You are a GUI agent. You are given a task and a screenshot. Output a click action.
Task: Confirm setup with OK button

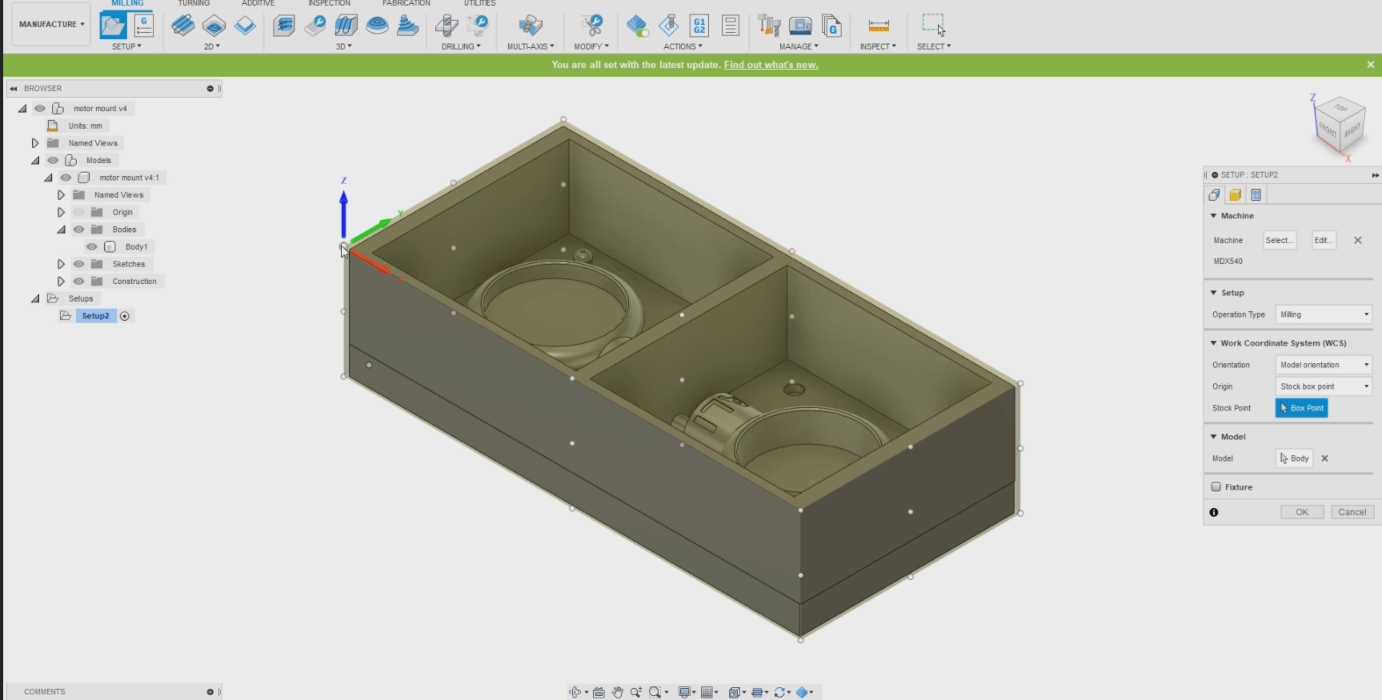[x=1302, y=512]
